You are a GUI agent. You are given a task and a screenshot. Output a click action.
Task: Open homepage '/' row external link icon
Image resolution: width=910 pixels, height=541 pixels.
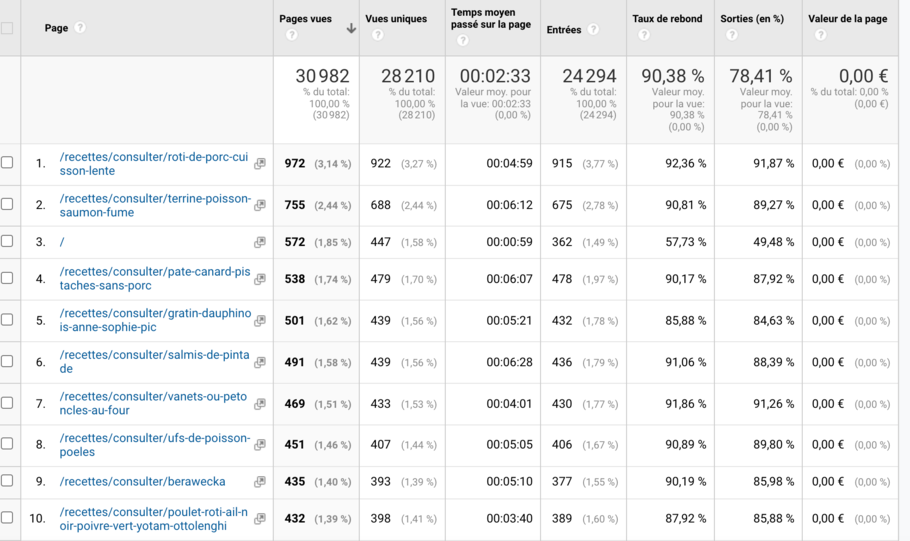tap(260, 242)
